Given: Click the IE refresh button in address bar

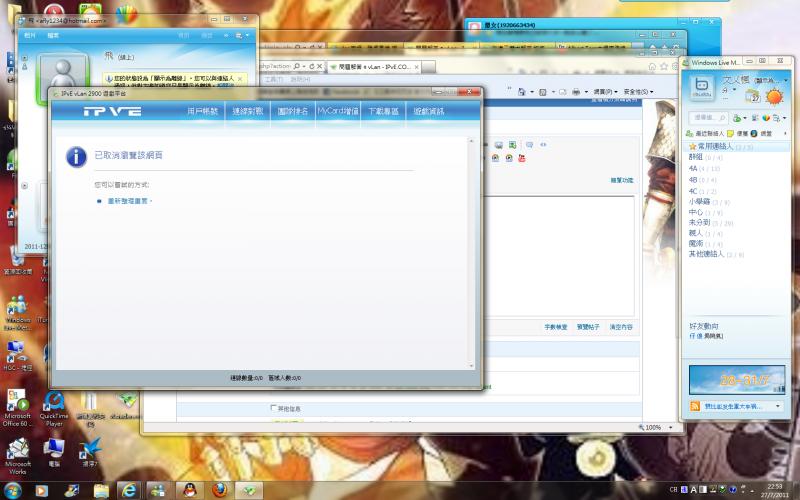Looking at the screenshot, I should click(312, 66).
